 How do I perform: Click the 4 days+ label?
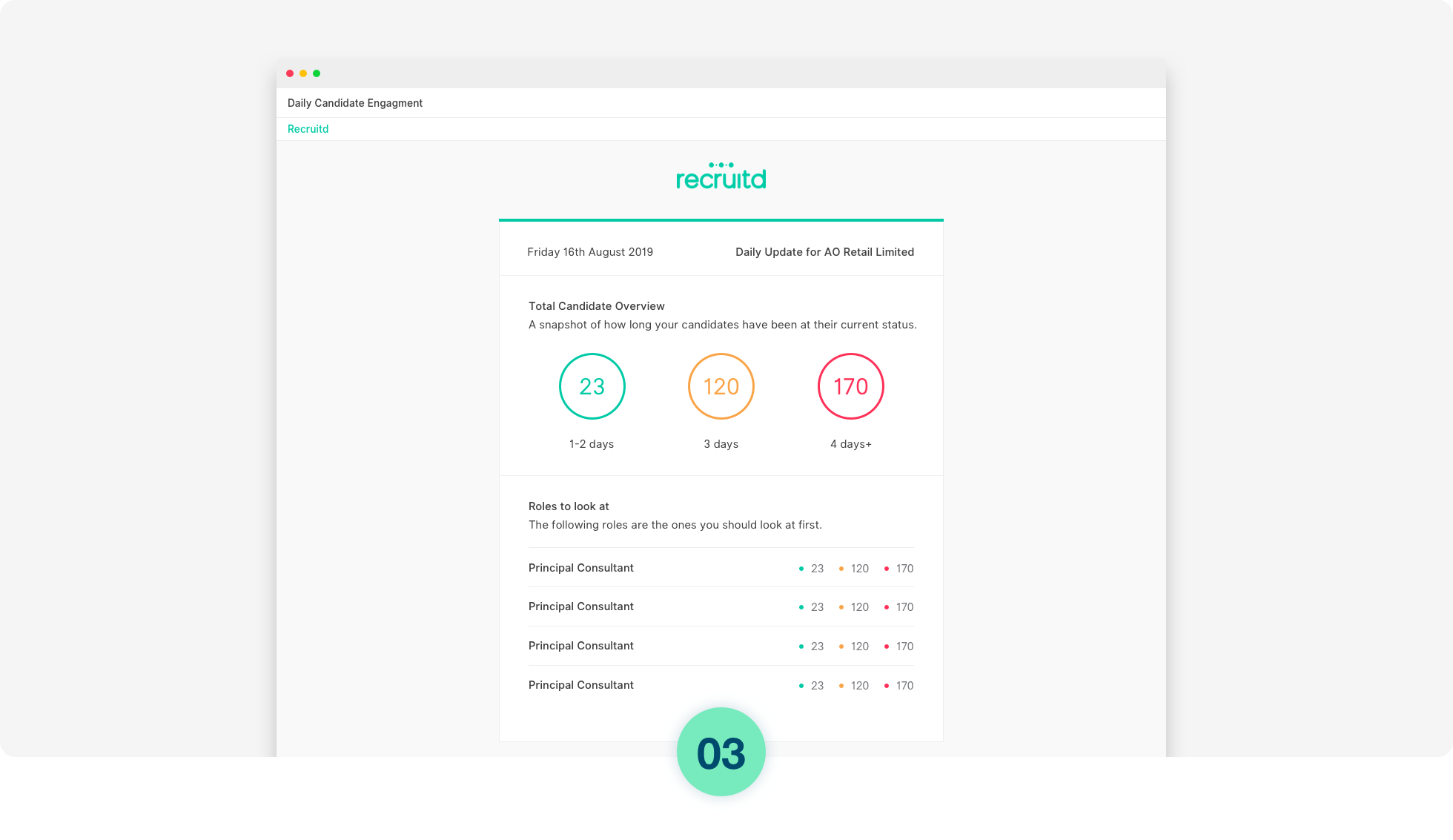(850, 444)
